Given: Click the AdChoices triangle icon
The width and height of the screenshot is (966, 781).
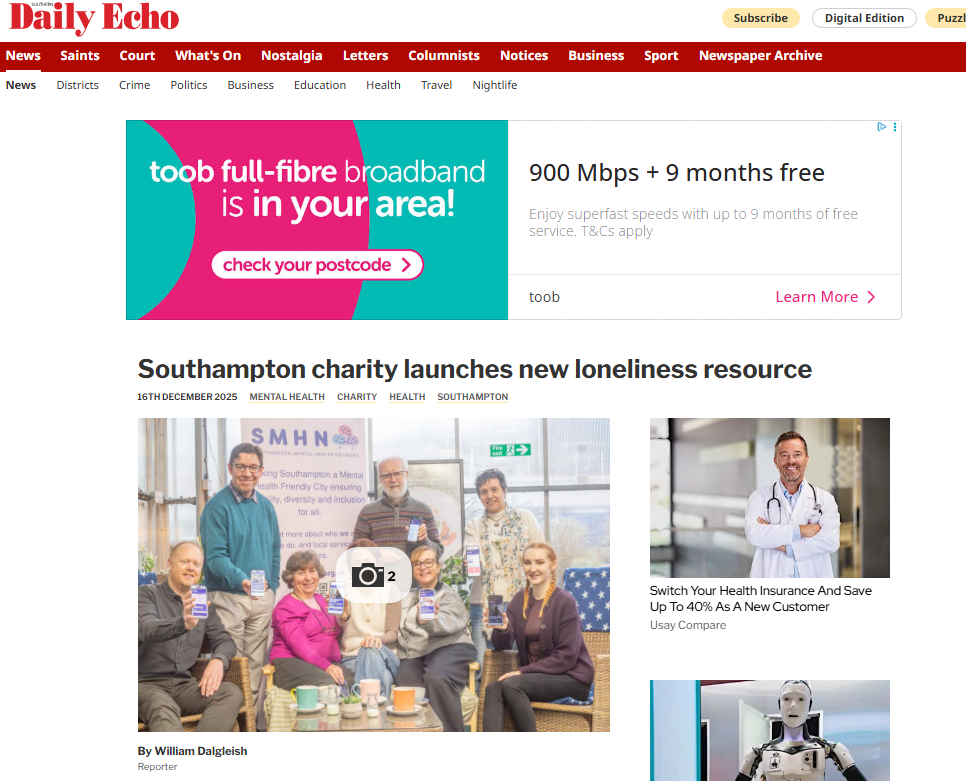Looking at the screenshot, I should (x=882, y=127).
